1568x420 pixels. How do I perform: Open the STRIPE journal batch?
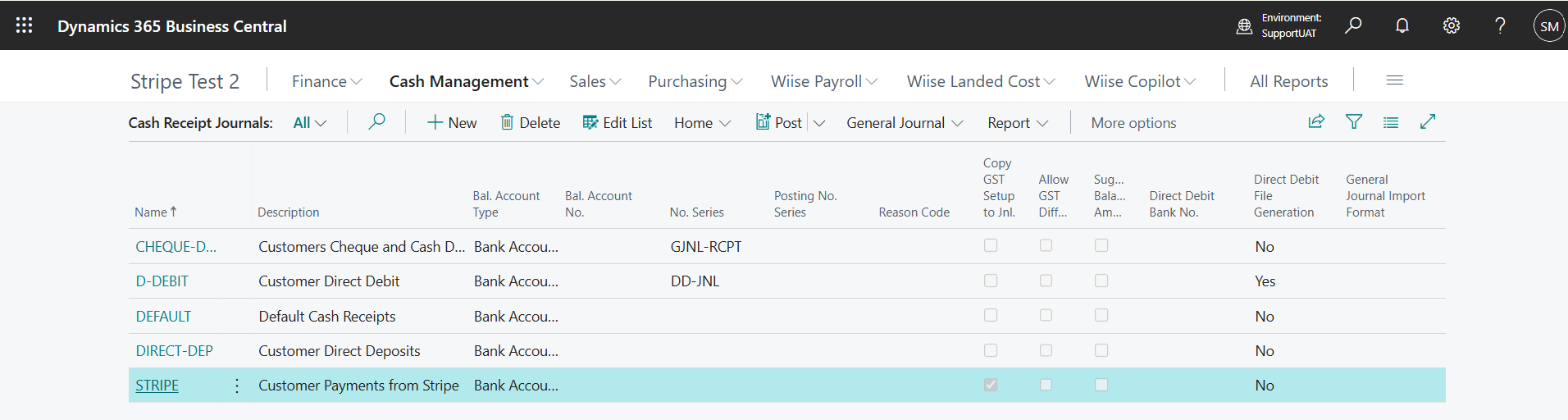pos(157,386)
